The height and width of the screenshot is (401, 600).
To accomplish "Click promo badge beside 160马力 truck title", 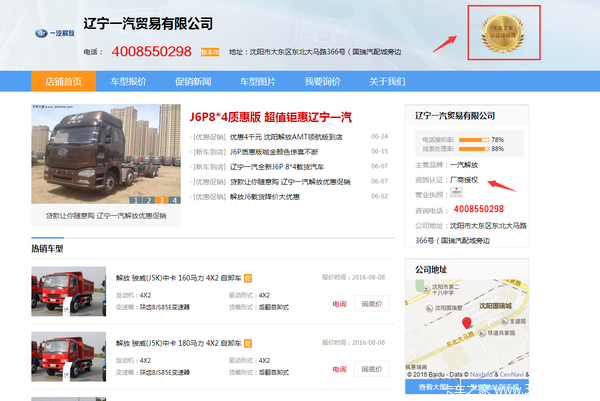I will [x=248, y=278].
